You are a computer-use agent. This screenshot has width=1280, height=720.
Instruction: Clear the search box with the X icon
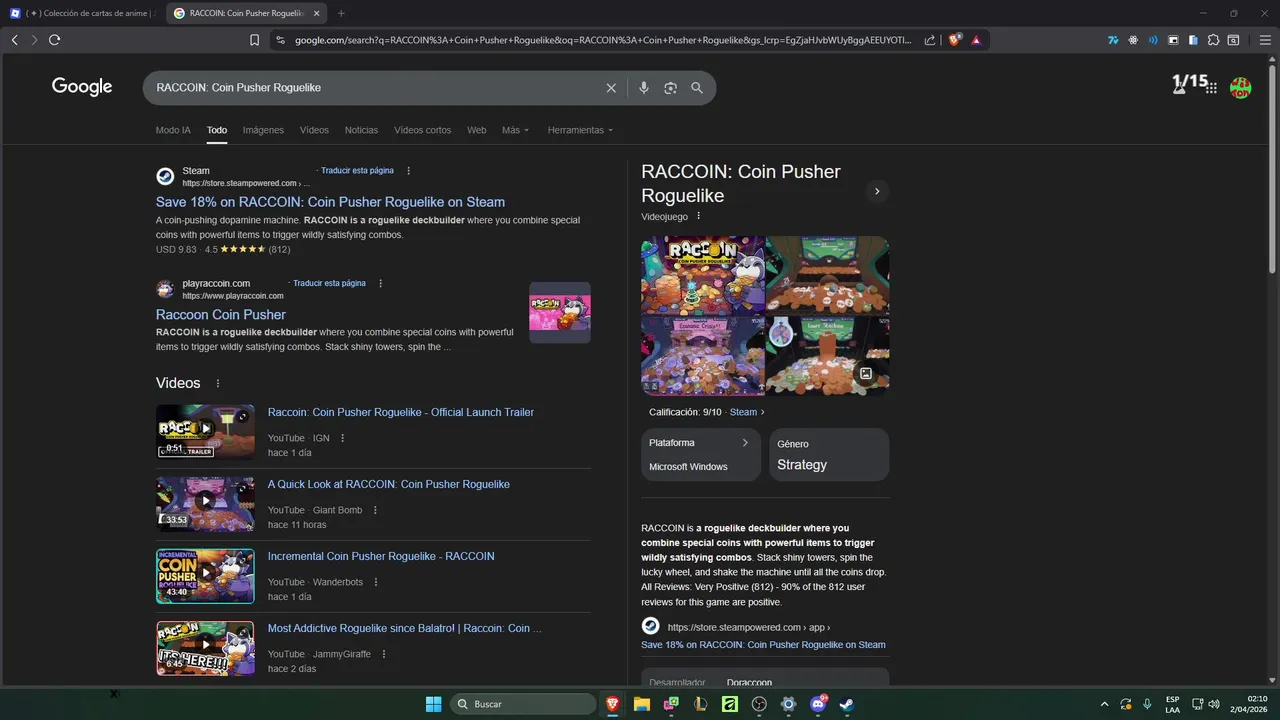[x=611, y=88]
